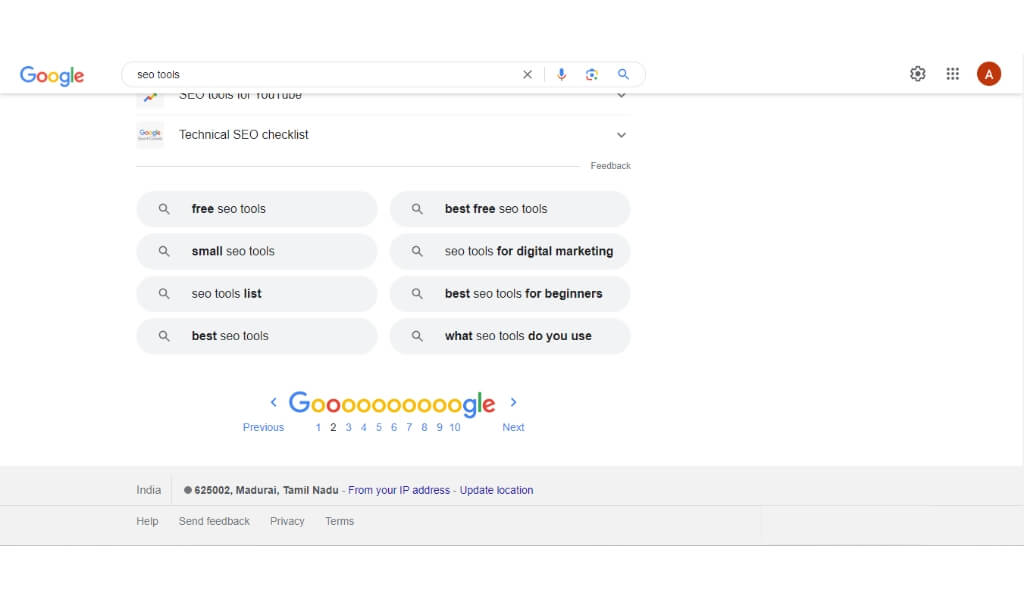The image size is (1024, 600).
Task: Search related term small seo tools
Action: pos(257,251)
